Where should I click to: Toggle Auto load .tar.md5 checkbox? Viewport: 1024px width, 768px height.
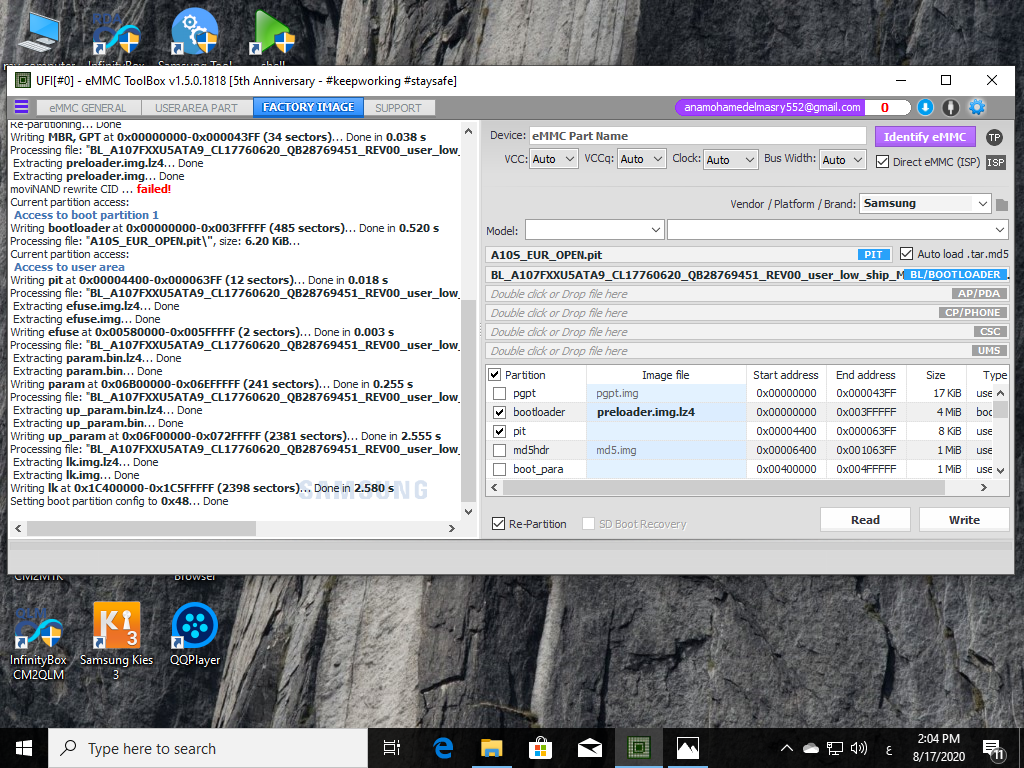[x=906, y=253]
